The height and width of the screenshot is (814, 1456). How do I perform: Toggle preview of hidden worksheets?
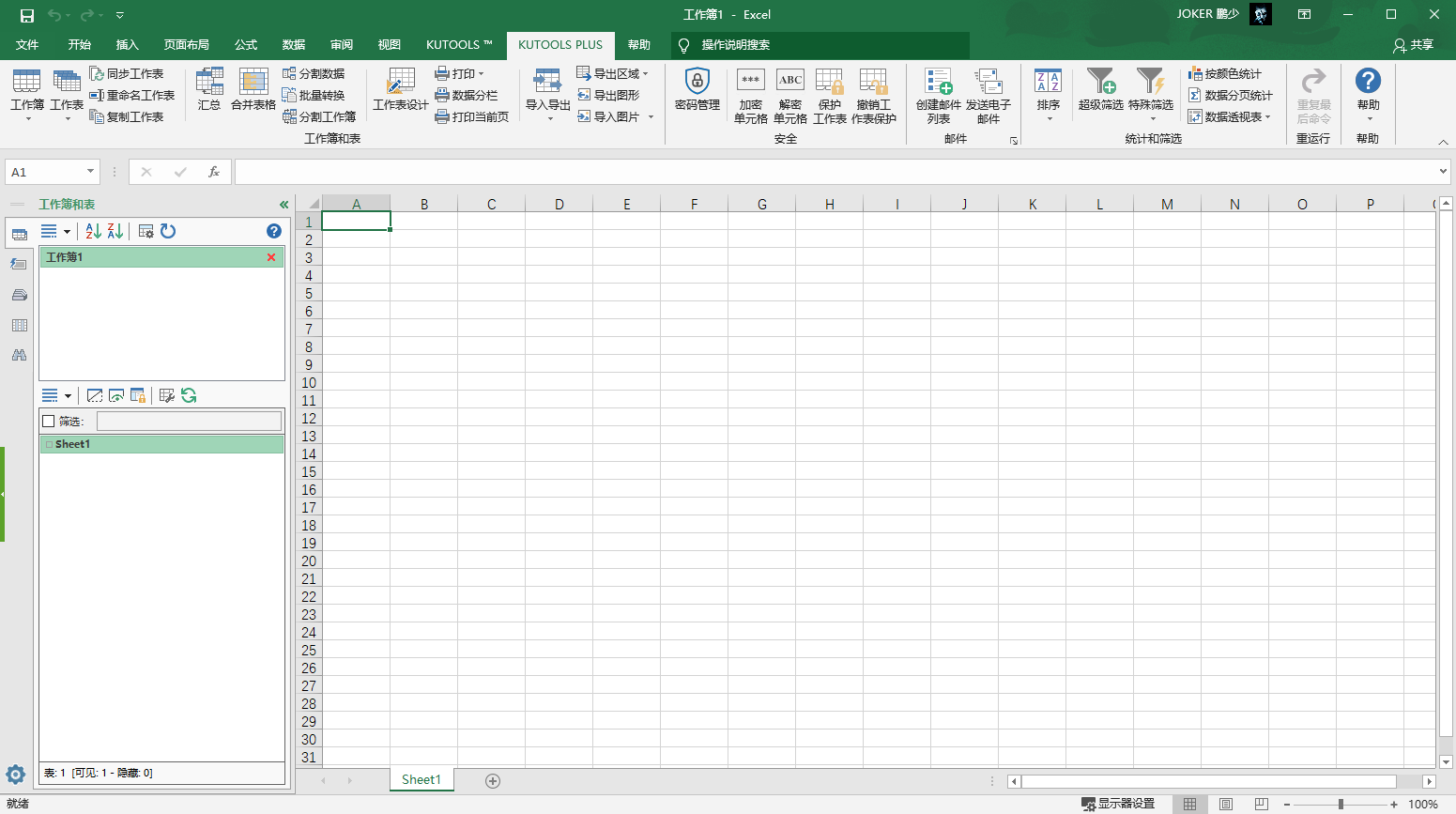[115, 395]
